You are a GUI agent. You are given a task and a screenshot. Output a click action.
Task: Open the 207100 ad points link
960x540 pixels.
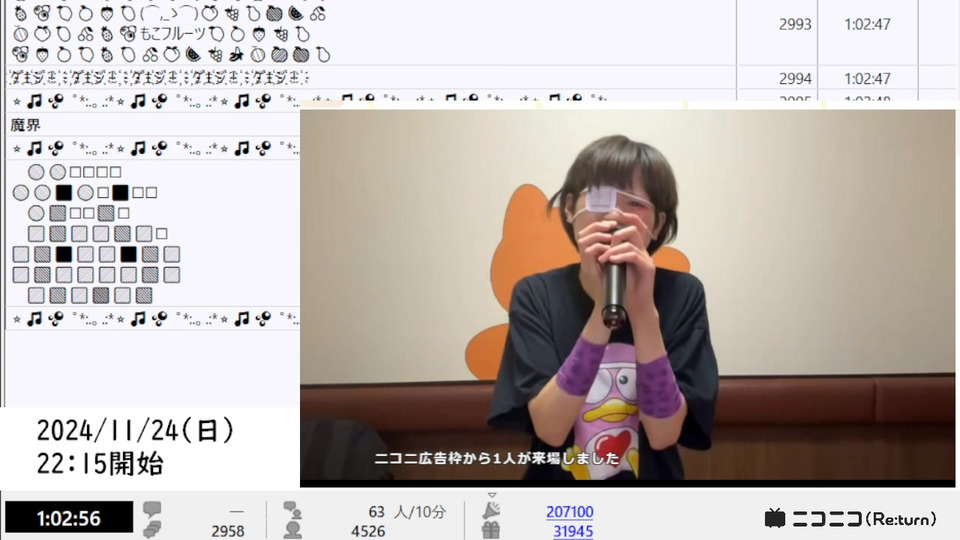[569, 512]
